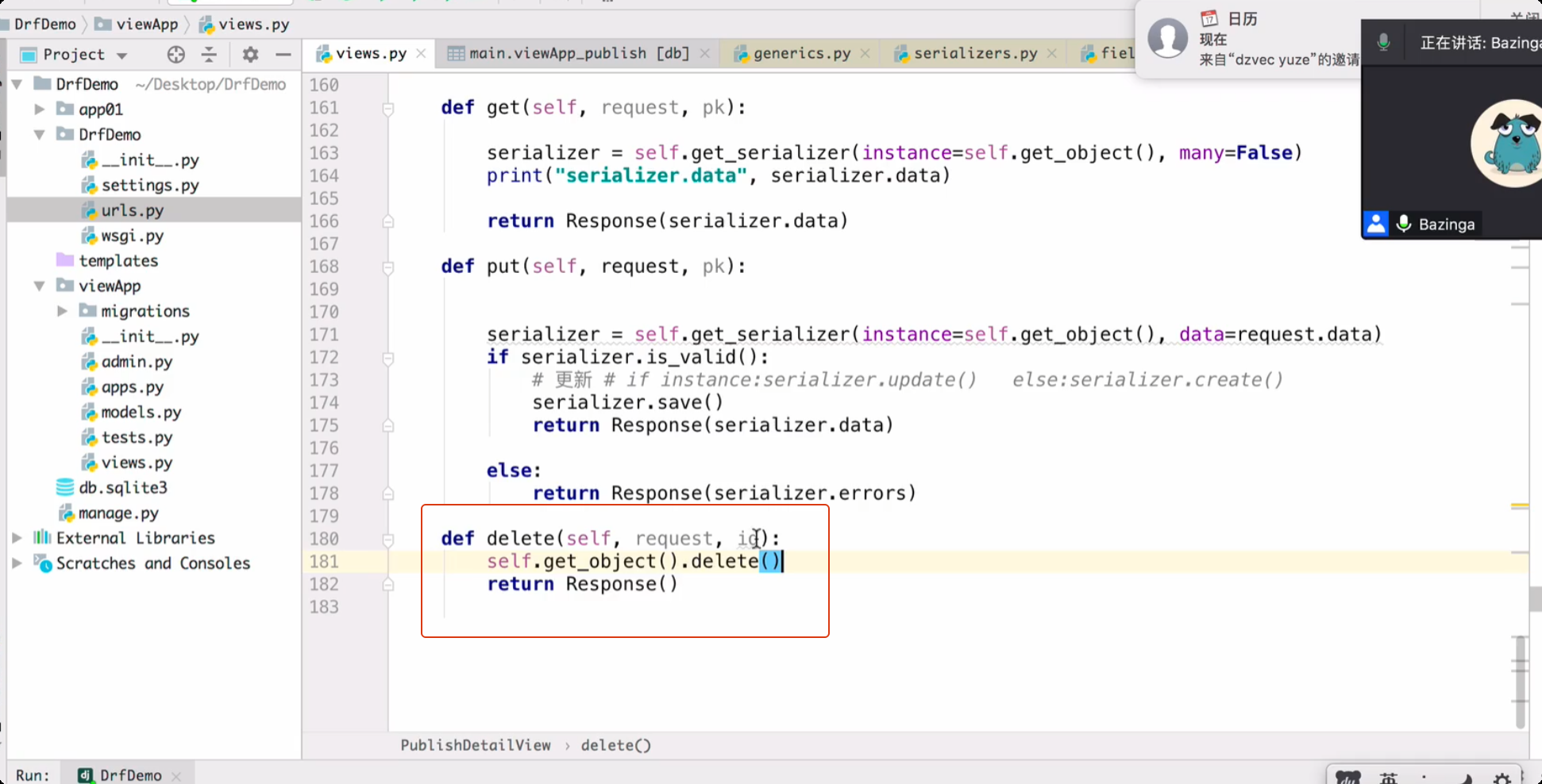Collapse the inner DrfDemo package folder

tap(39, 135)
